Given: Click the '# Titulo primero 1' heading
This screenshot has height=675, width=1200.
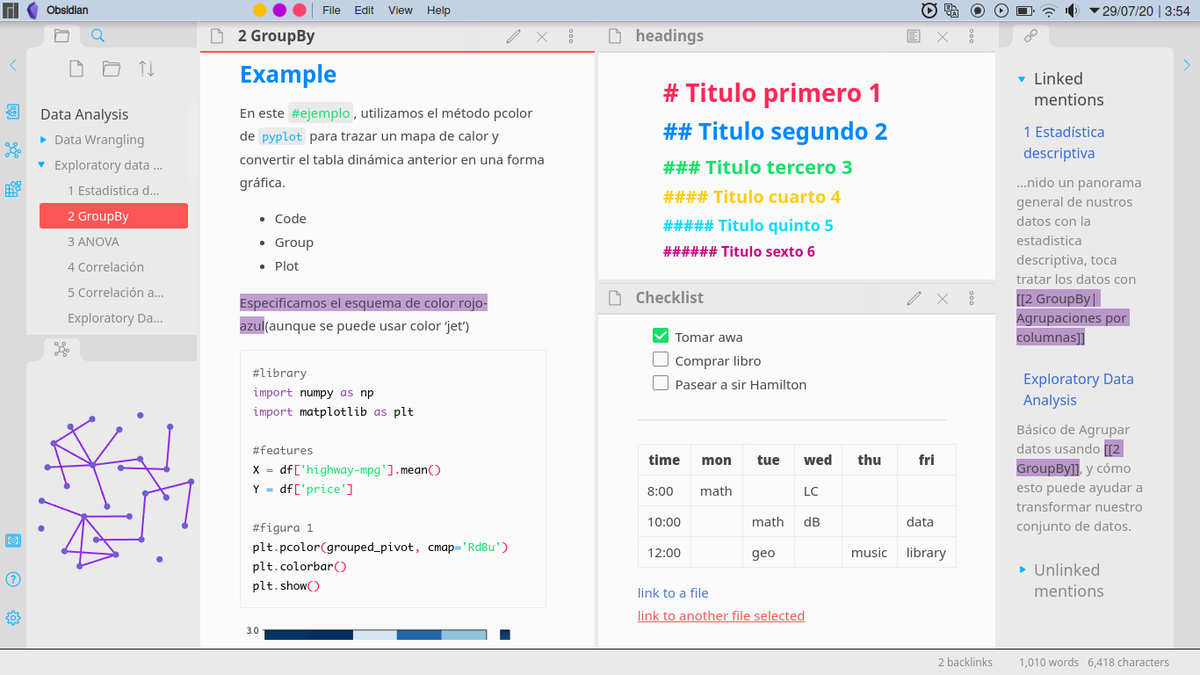Looking at the screenshot, I should click(772, 93).
